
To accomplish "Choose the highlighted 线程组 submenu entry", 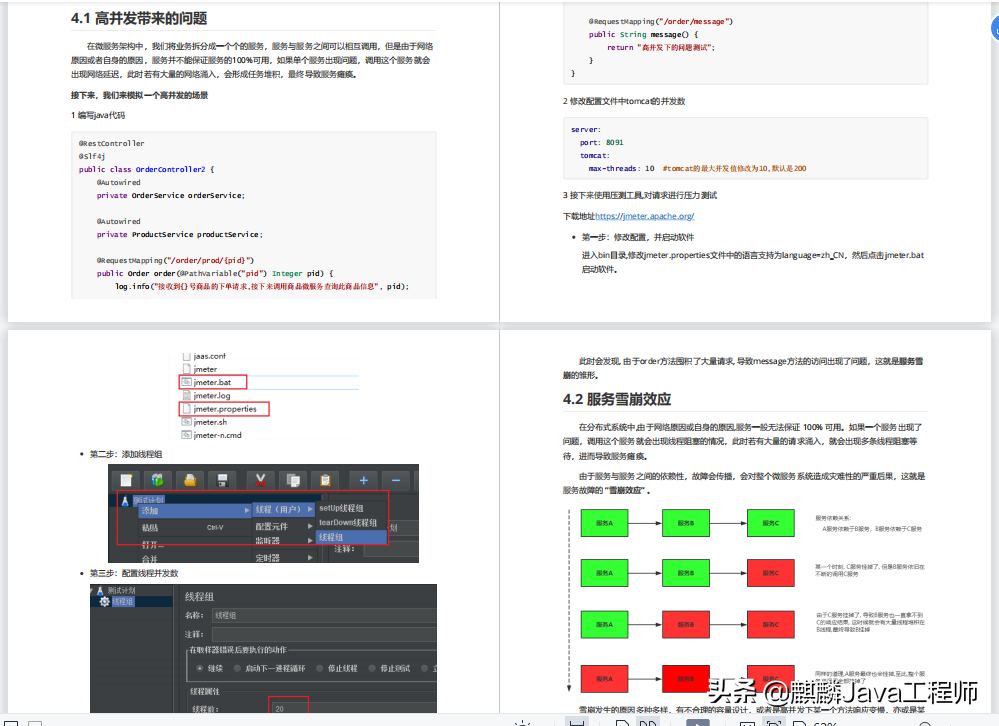I will coord(352,537).
